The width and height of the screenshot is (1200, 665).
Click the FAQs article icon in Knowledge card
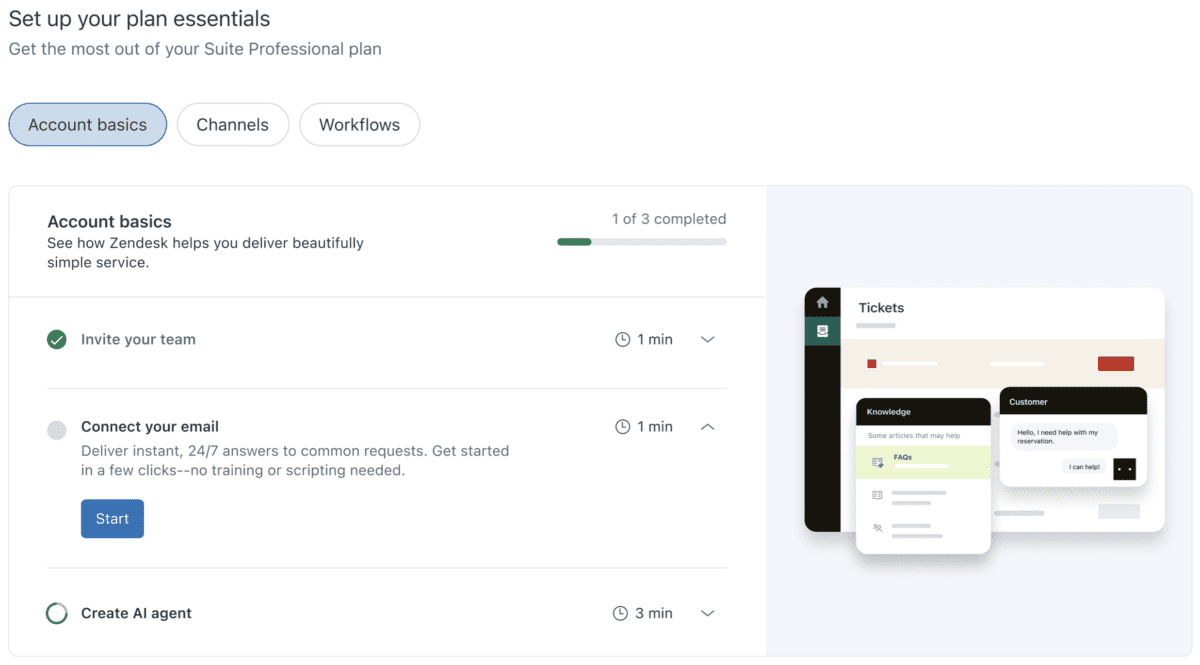(877, 462)
